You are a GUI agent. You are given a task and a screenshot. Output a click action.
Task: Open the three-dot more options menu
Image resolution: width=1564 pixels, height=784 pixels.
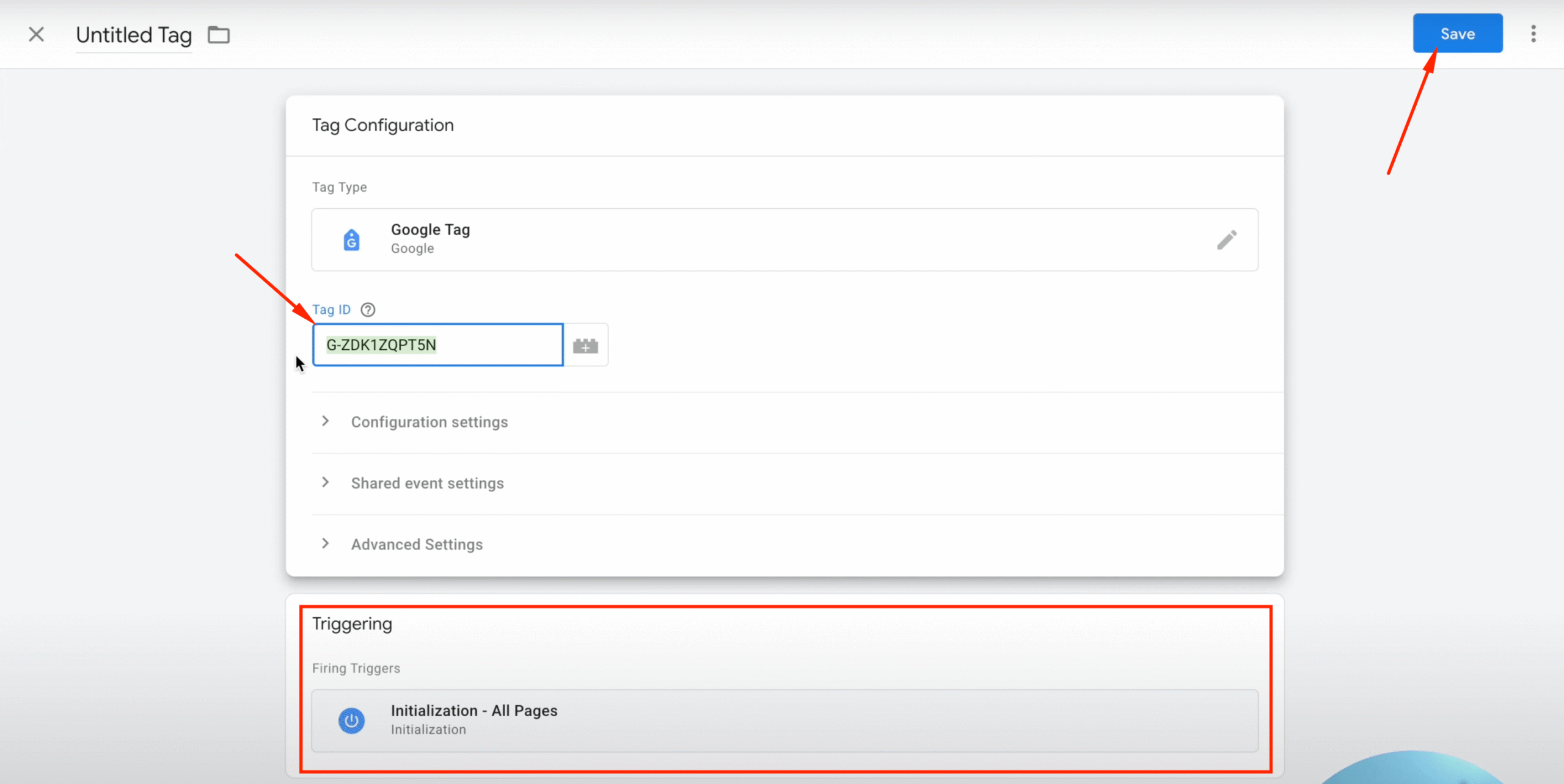(x=1533, y=34)
